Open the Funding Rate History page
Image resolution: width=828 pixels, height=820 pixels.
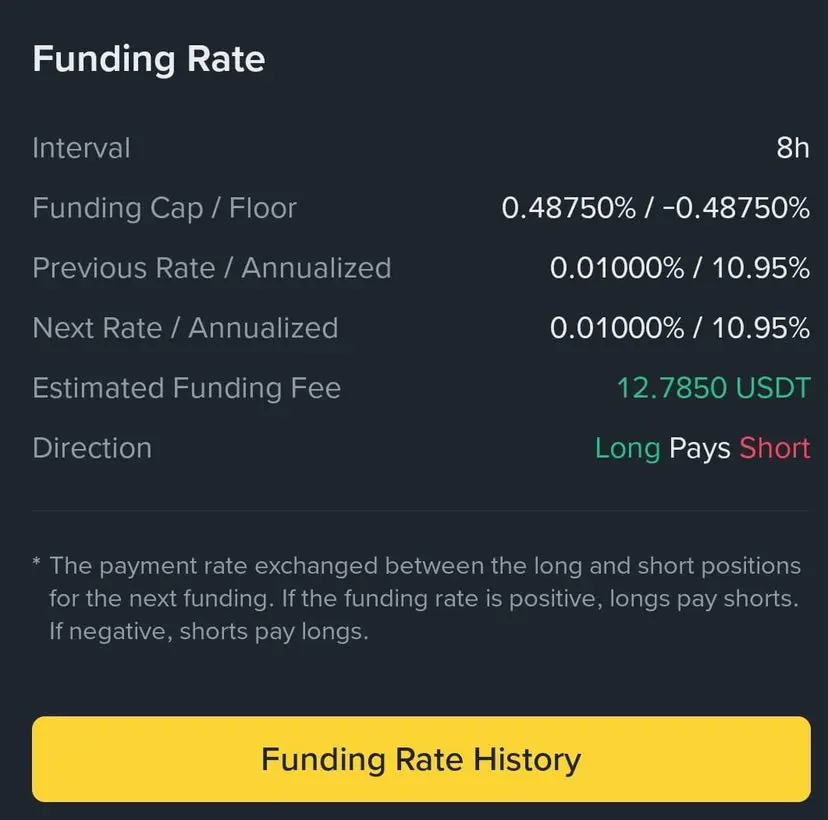click(420, 759)
